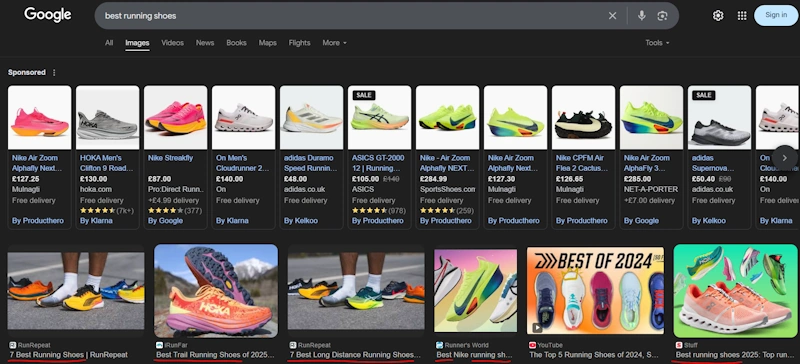The width and height of the screenshot is (800, 364).
Task: Open the Flights tab
Action: (299, 43)
